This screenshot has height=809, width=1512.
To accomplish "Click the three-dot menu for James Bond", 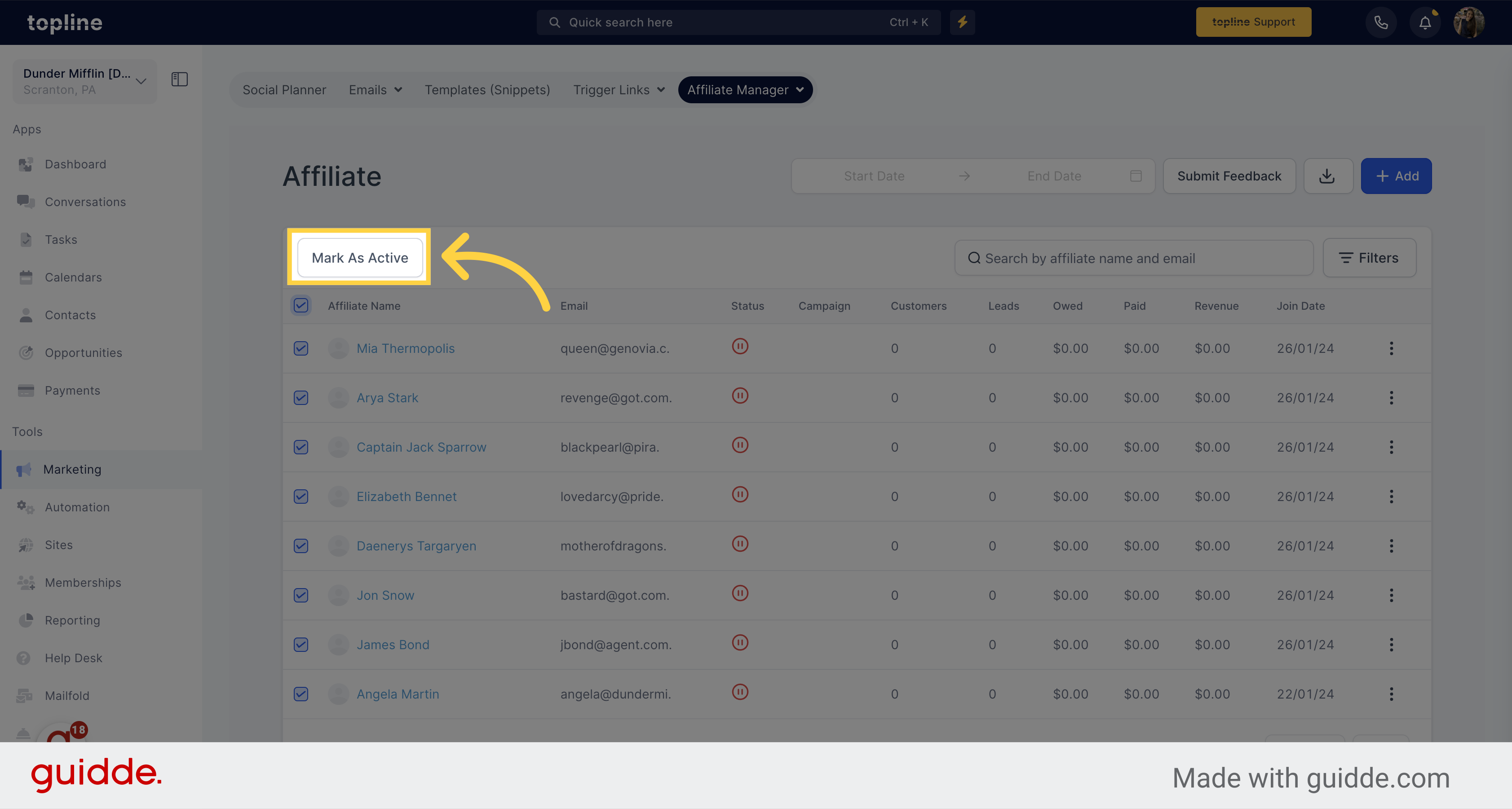I will [1391, 644].
